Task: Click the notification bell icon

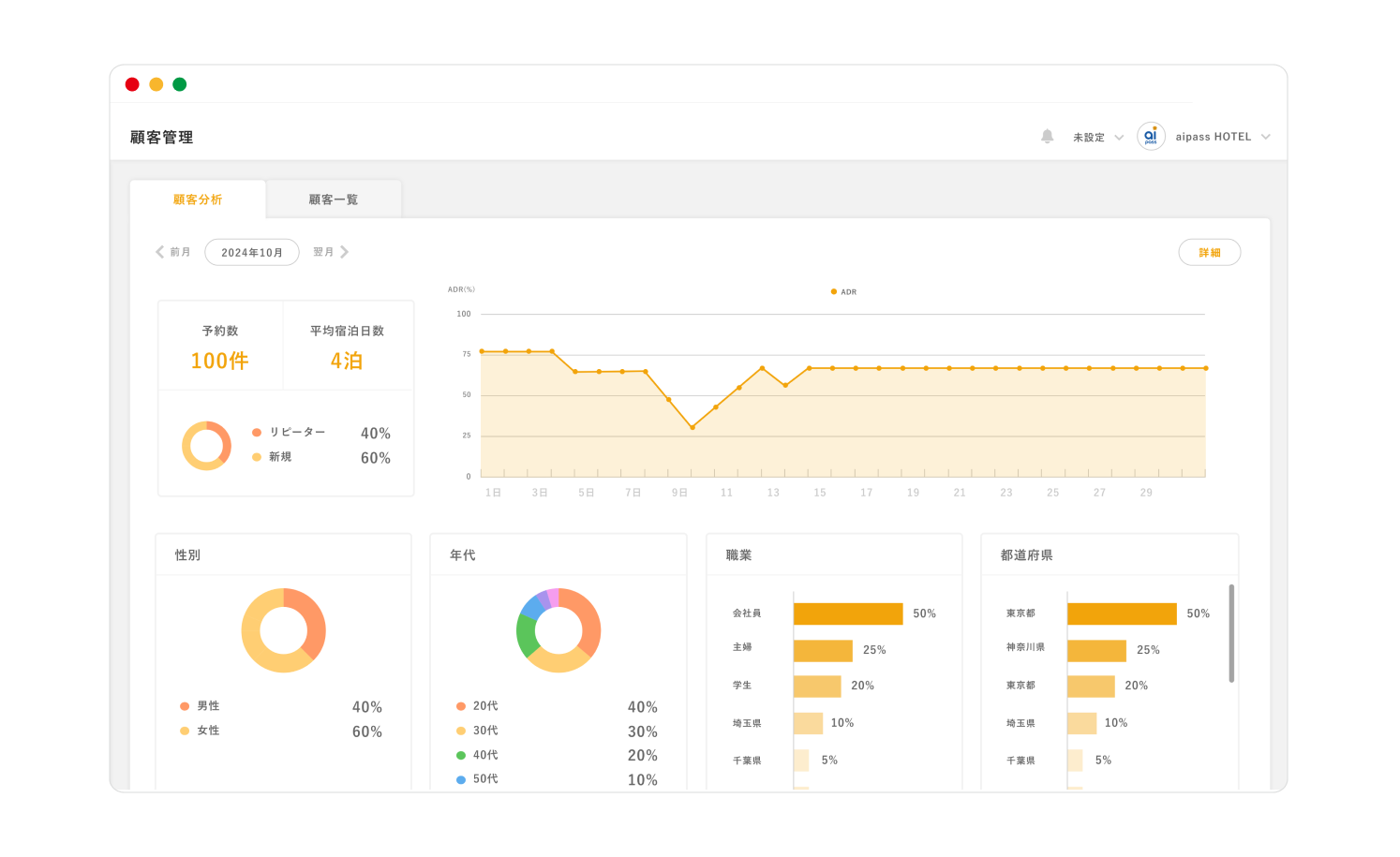Action: point(1047,137)
